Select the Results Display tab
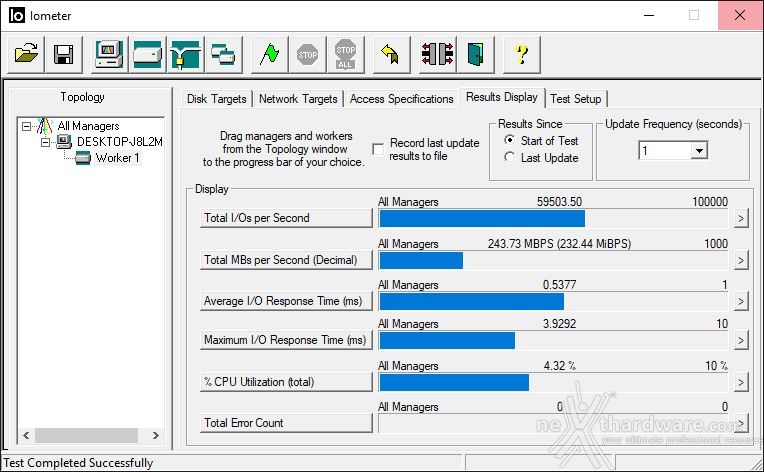Screen dimensions: 764x472 [502, 97]
